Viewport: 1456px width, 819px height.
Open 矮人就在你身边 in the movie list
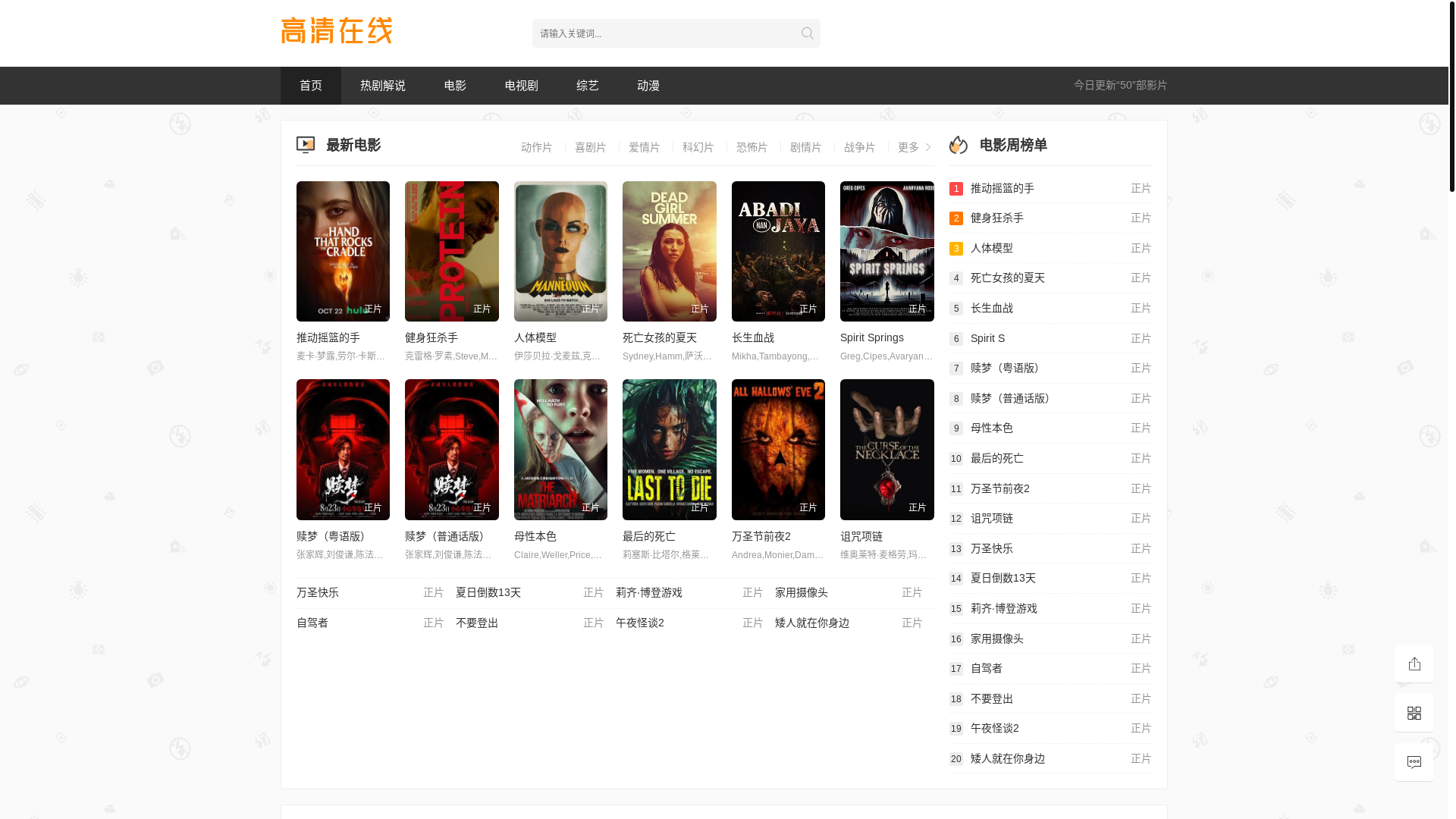click(x=812, y=623)
